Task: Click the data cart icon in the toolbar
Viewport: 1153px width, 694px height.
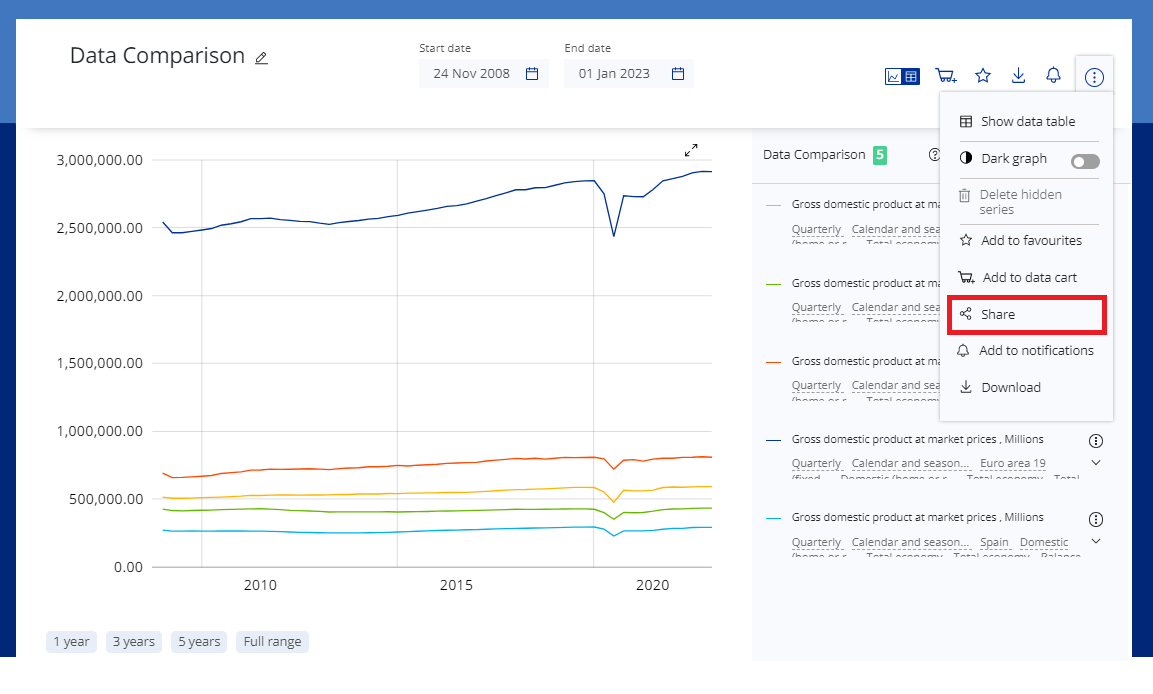Action: pos(945,76)
